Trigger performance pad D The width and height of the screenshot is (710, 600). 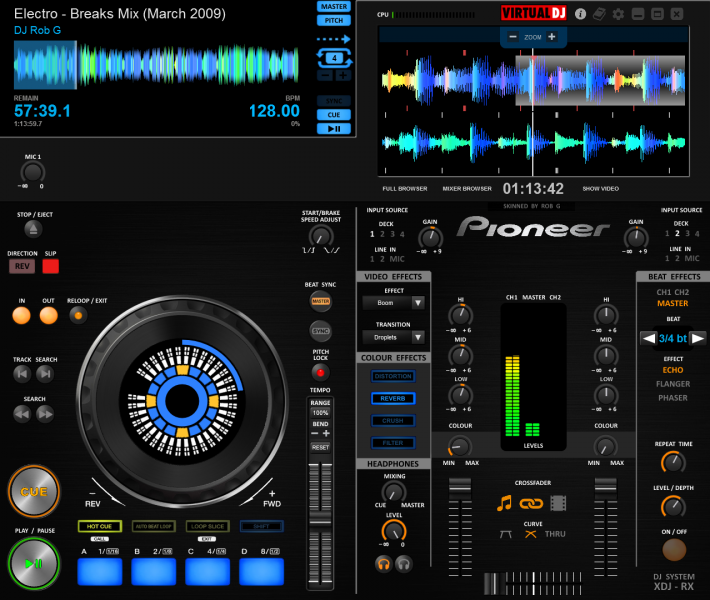(261, 571)
